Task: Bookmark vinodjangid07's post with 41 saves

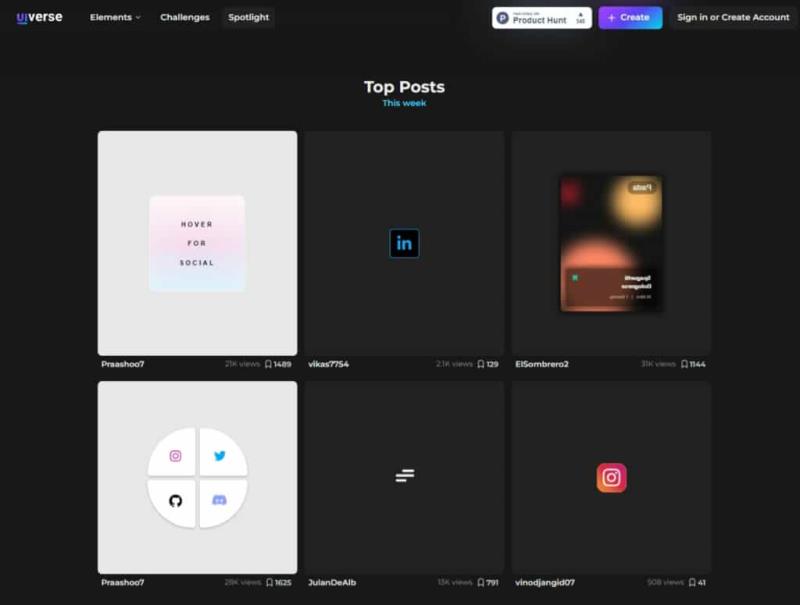Action: click(692, 583)
